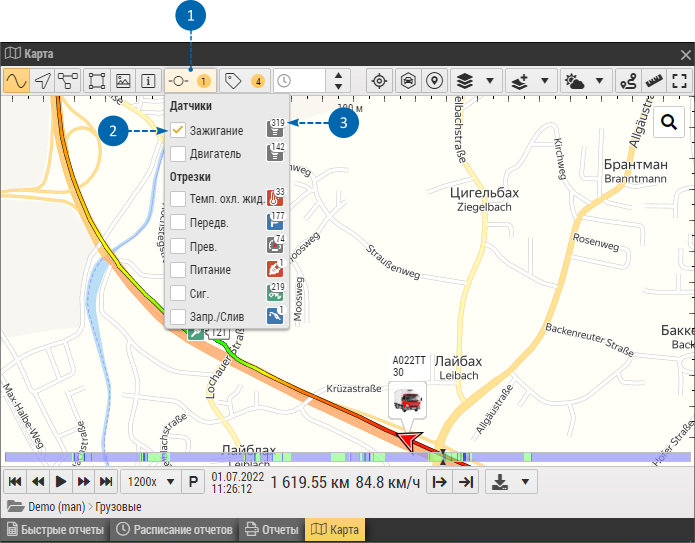The height and width of the screenshot is (543, 695).
Task: Select the Карта bottom tab
Action: pyautogui.click(x=335, y=530)
